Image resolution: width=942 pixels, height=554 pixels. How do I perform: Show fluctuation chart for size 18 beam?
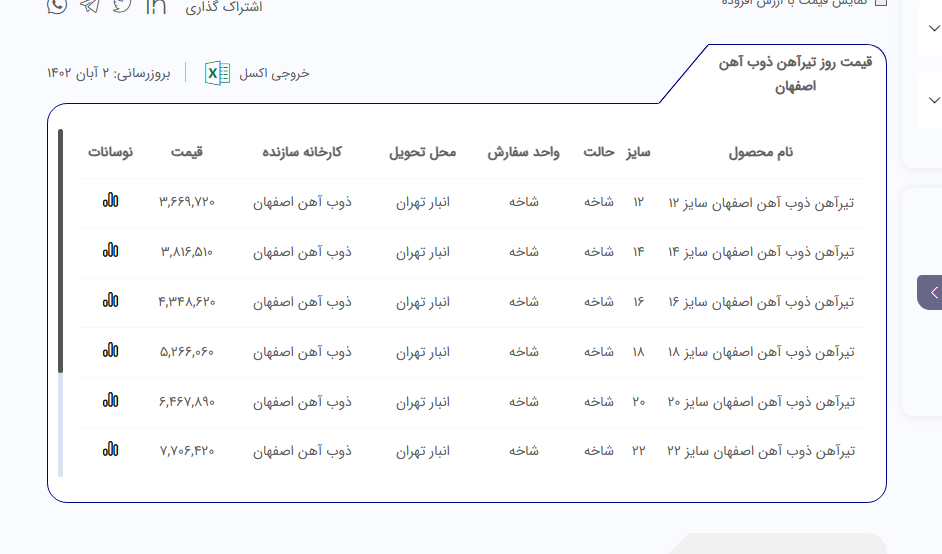click(110, 350)
